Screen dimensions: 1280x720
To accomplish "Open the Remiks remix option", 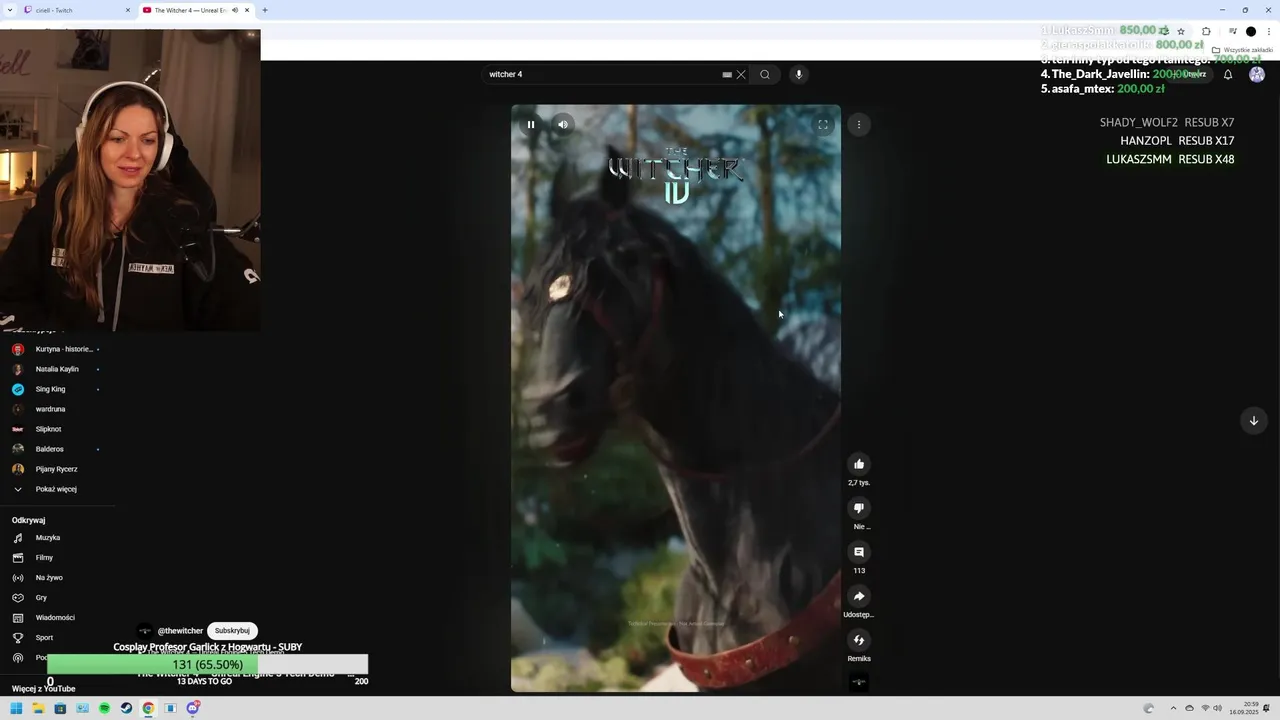I will point(859,640).
